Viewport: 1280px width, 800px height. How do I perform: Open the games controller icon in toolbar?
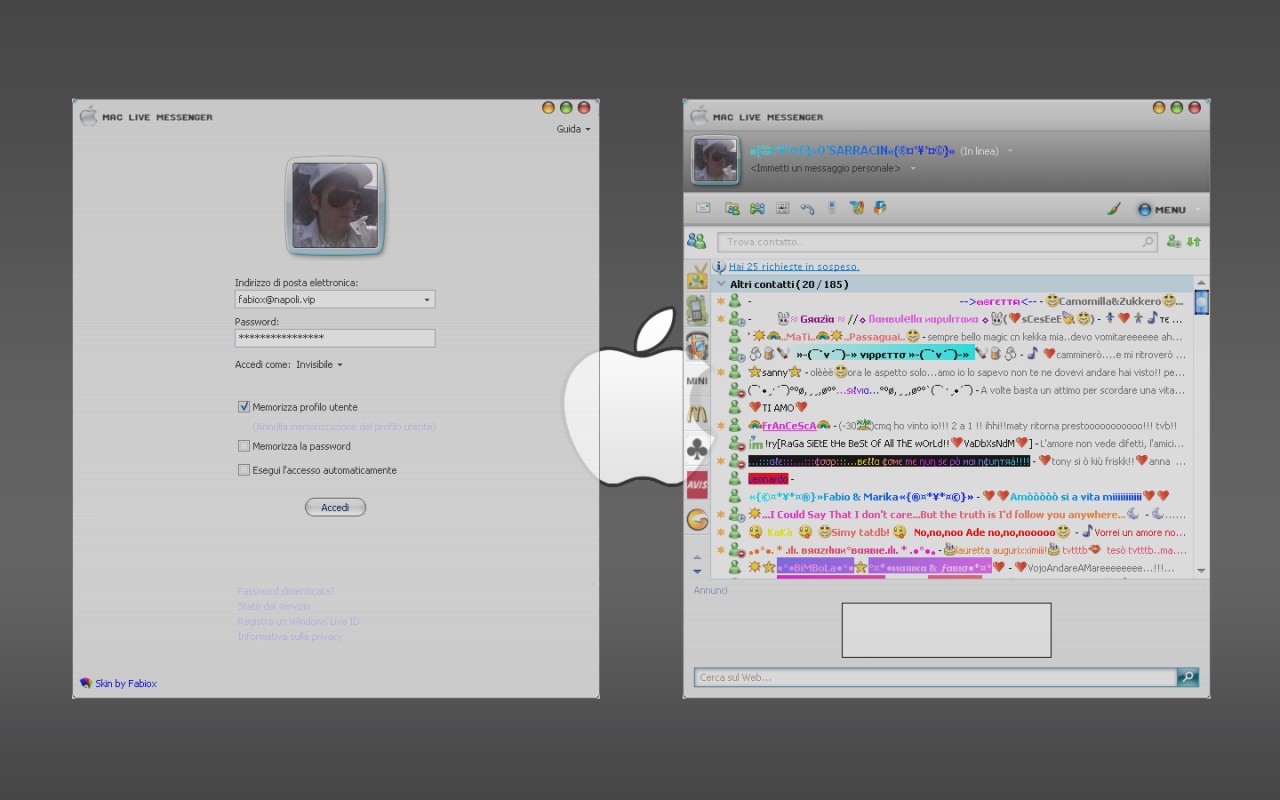757,208
